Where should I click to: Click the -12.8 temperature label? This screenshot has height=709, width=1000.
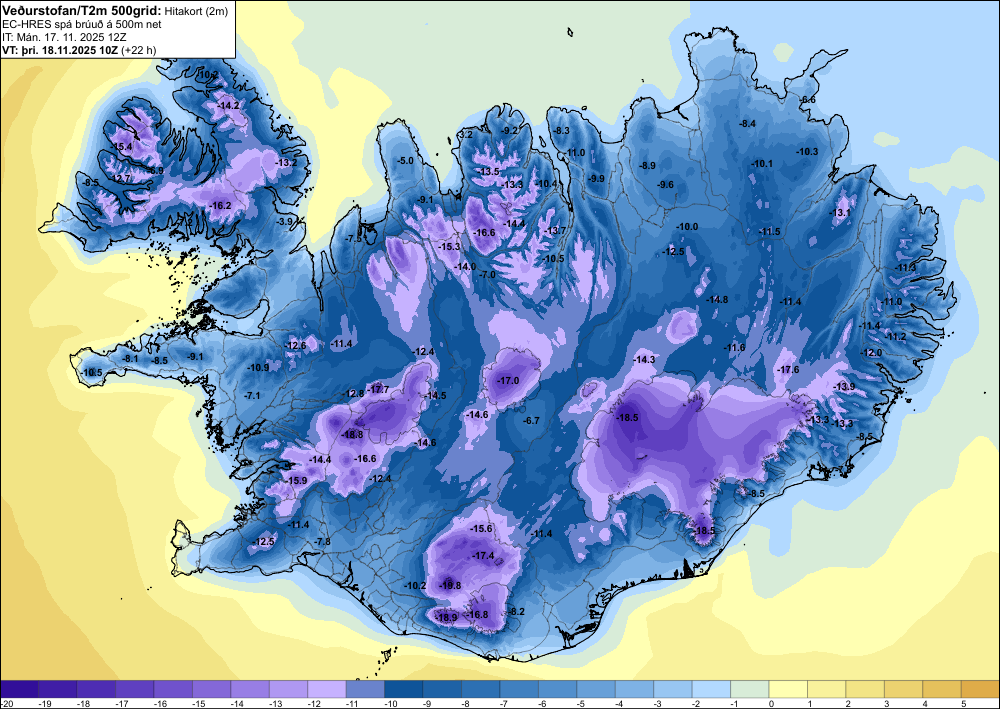[353, 393]
